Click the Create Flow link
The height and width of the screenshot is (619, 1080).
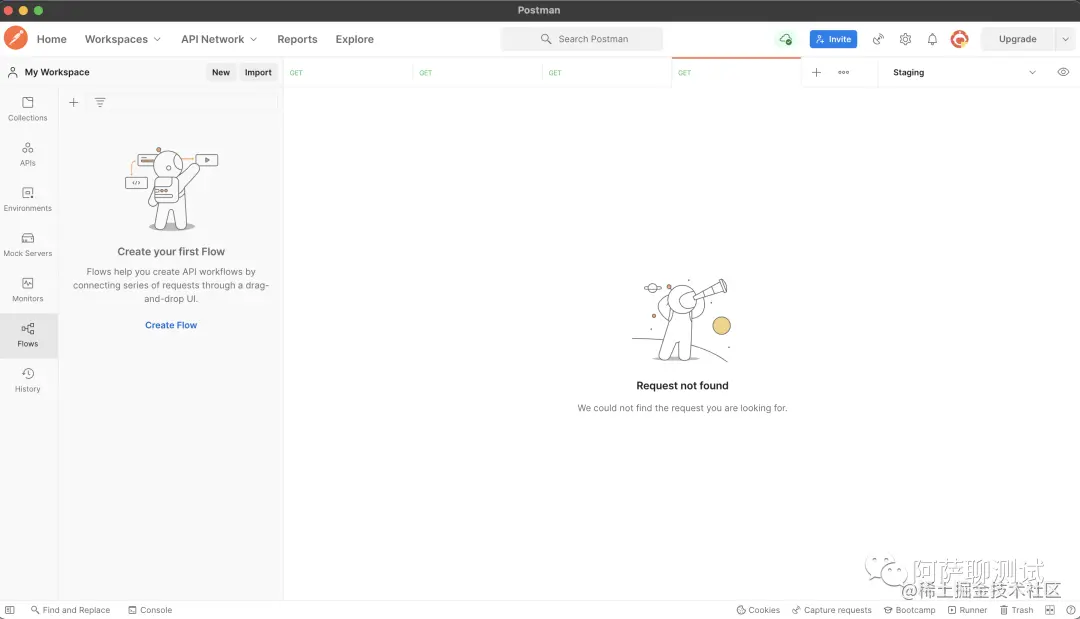click(x=171, y=325)
